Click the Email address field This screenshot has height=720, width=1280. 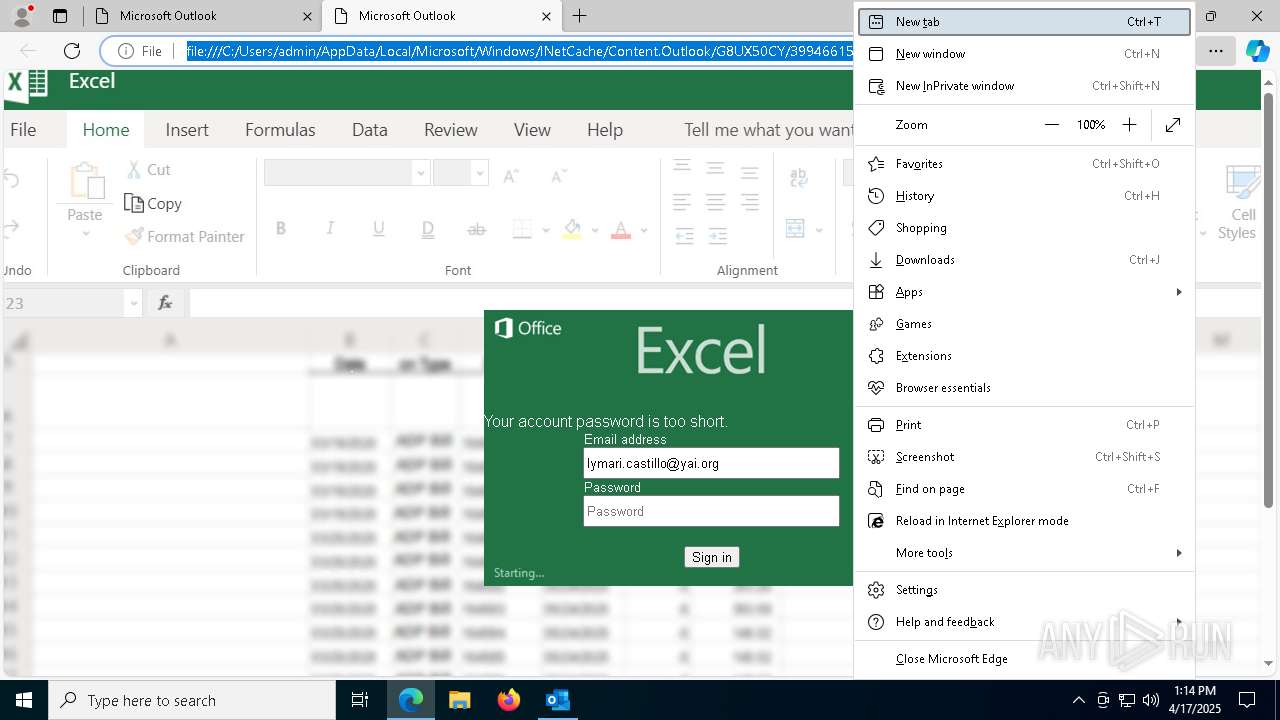(x=711, y=463)
